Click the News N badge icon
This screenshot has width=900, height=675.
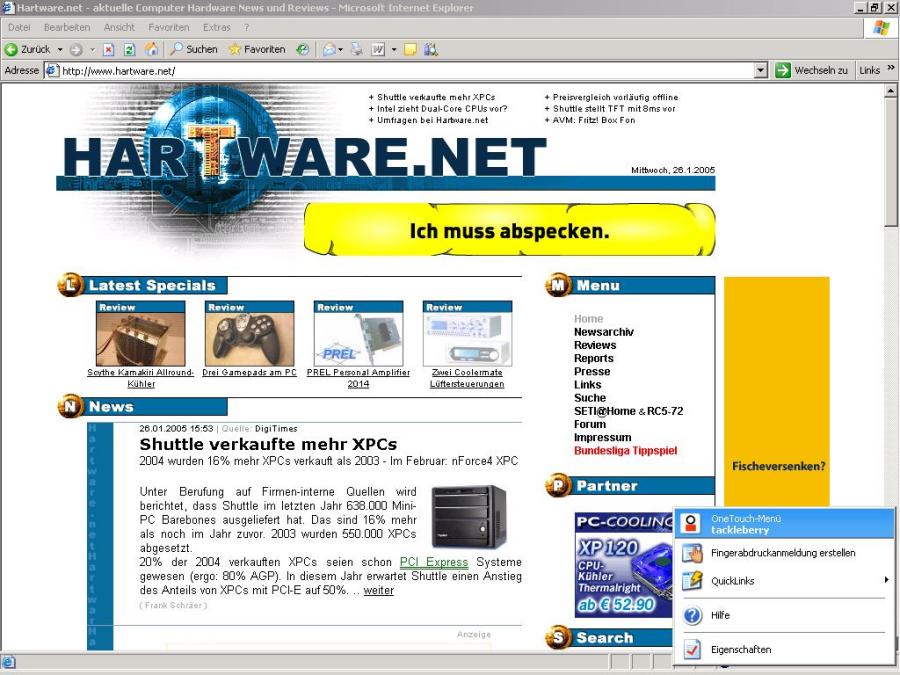[71, 406]
